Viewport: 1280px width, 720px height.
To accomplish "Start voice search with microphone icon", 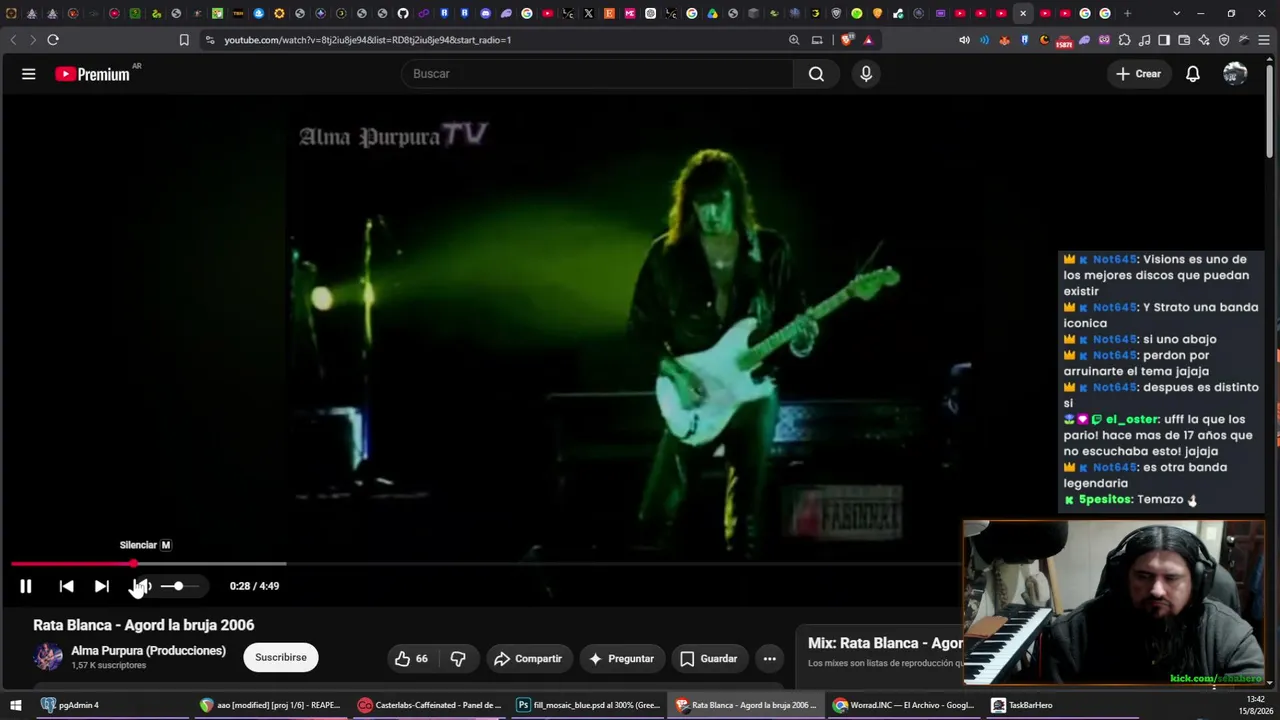I will (866, 74).
